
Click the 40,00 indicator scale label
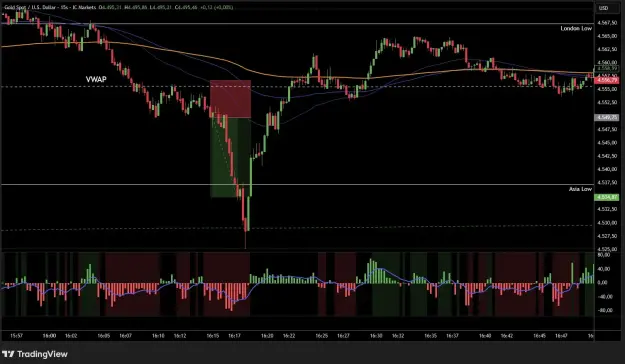(x=603, y=269)
